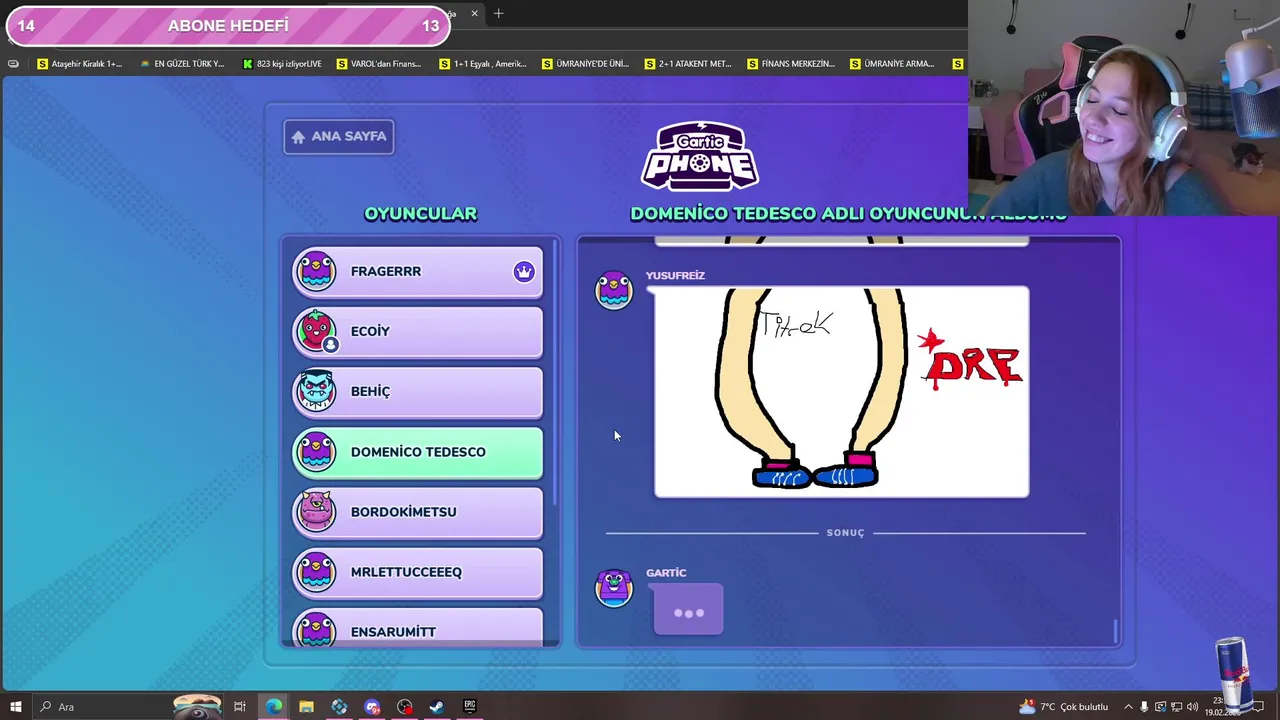Click BORDOKİMETSU's pink pig avatar

pos(317,511)
